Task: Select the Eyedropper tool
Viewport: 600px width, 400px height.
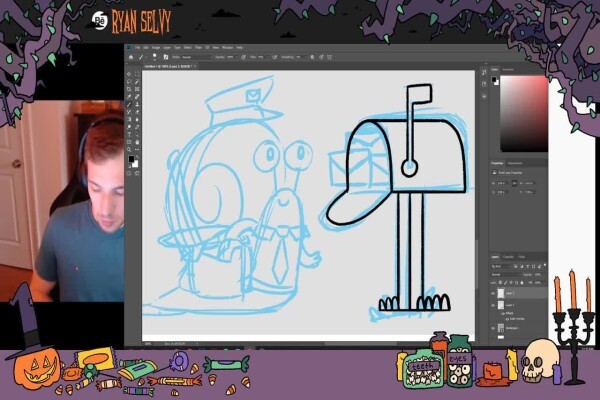Action: click(x=129, y=96)
